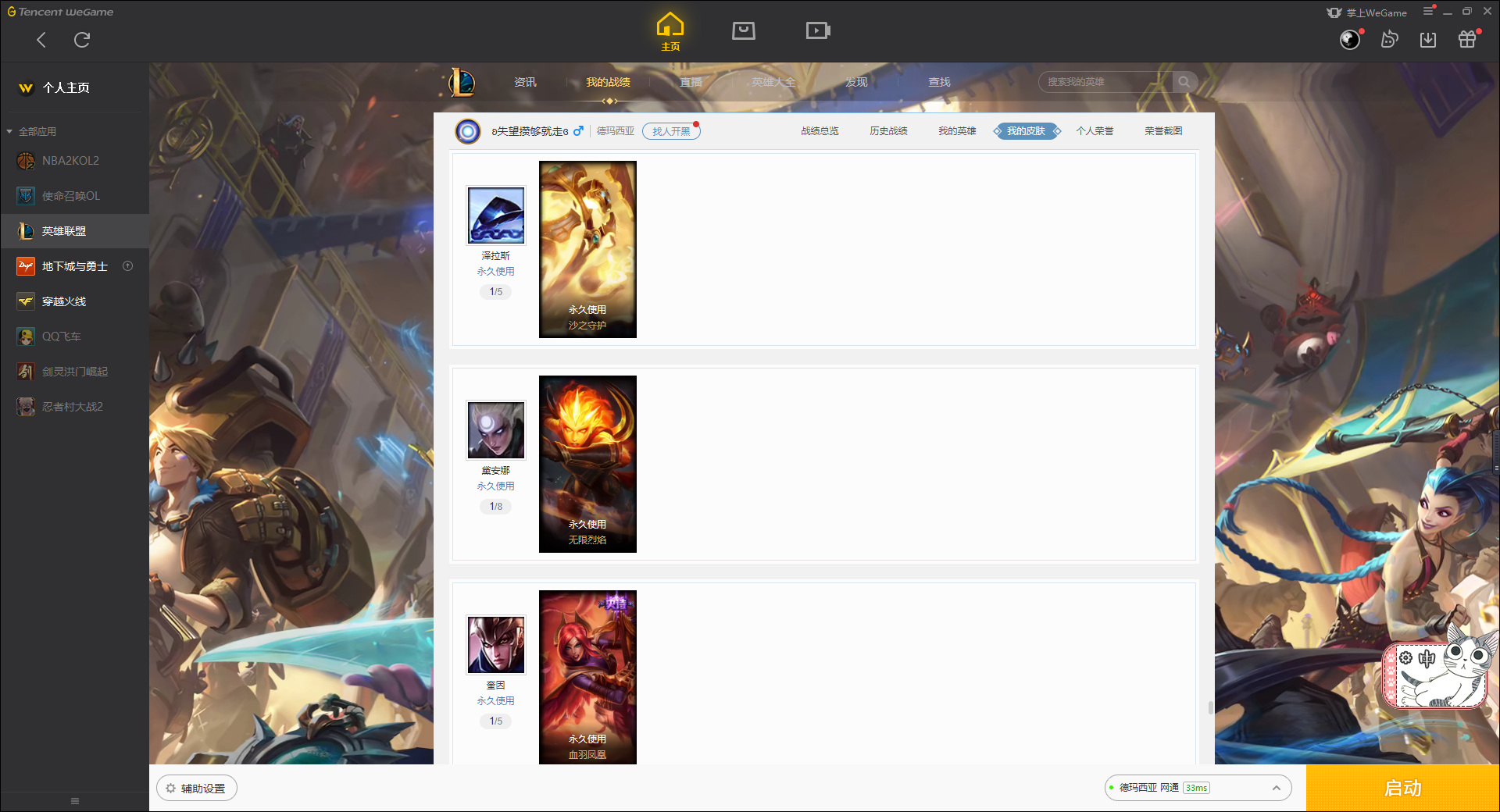Click the 德玛西亚 server label
This screenshot has width=1500, height=812.
coord(616,131)
